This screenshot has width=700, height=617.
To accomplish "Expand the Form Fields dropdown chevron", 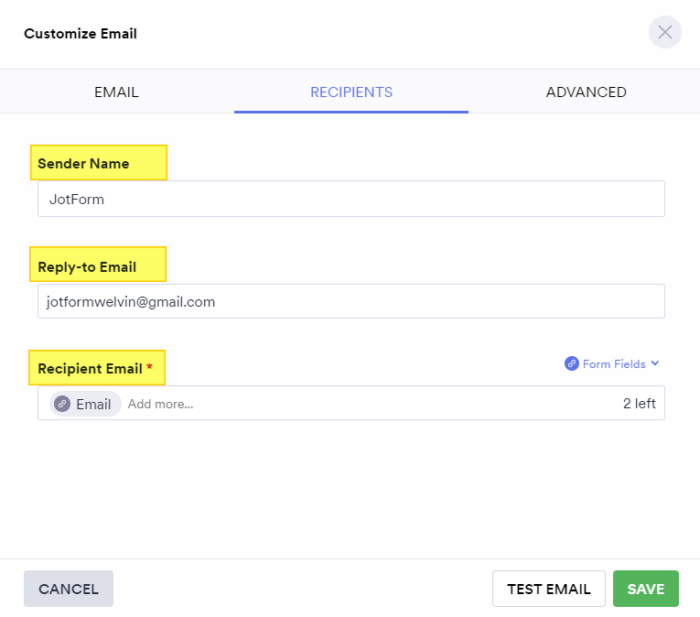I will click(x=655, y=364).
